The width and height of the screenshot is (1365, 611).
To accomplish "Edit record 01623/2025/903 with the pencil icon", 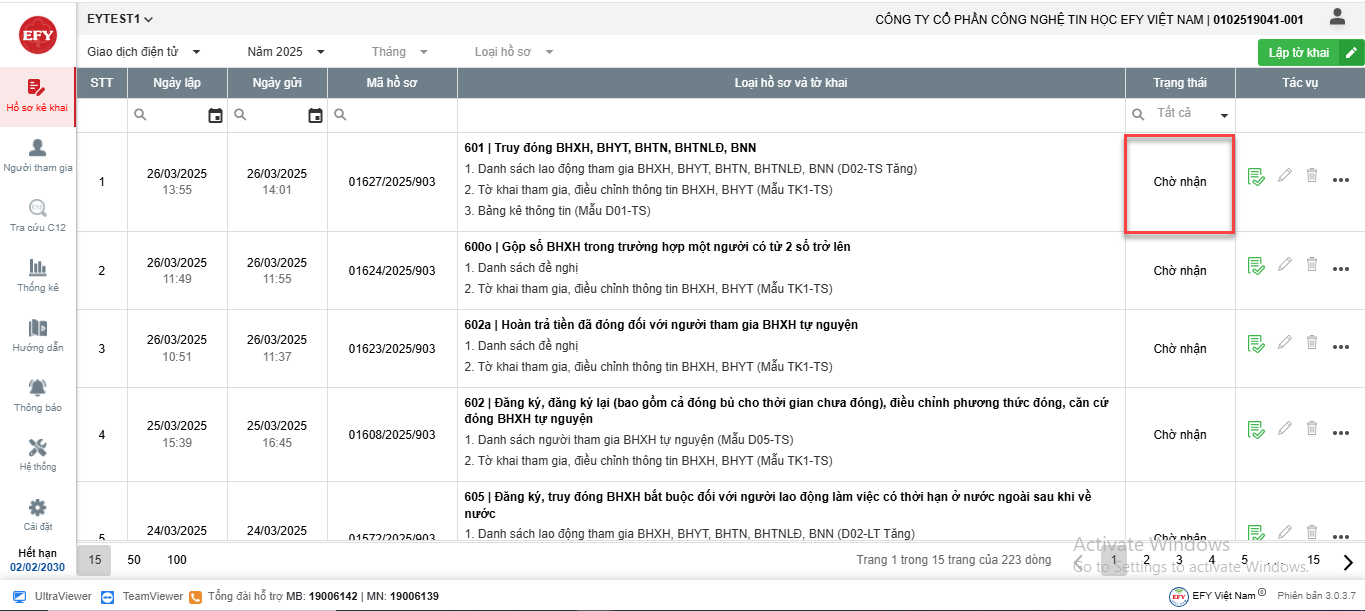I will tap(1285, 343).
